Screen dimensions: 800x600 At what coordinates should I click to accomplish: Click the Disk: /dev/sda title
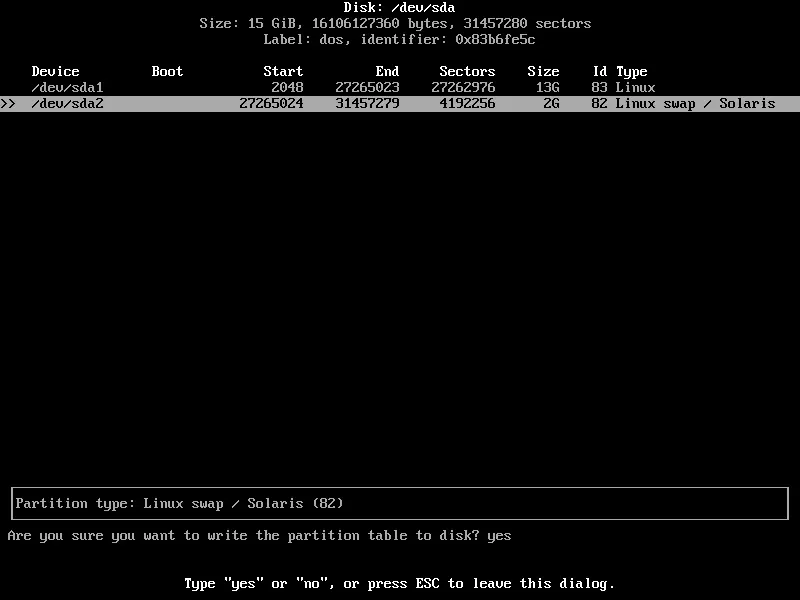(x=400, y=7)
